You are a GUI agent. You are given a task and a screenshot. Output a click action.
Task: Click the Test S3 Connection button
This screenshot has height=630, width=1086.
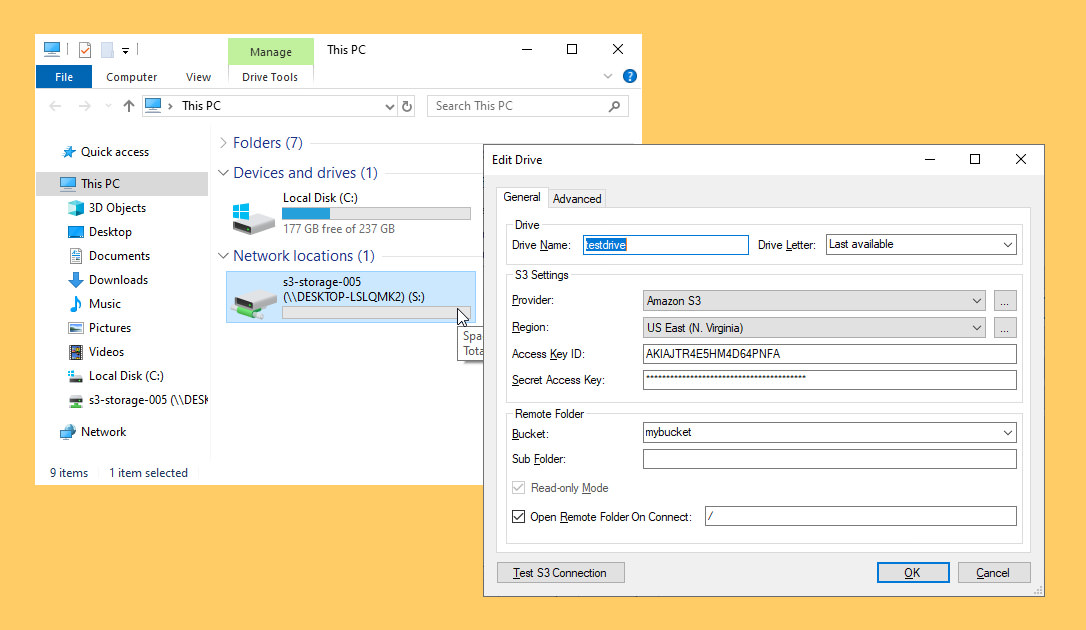(560, 573)
